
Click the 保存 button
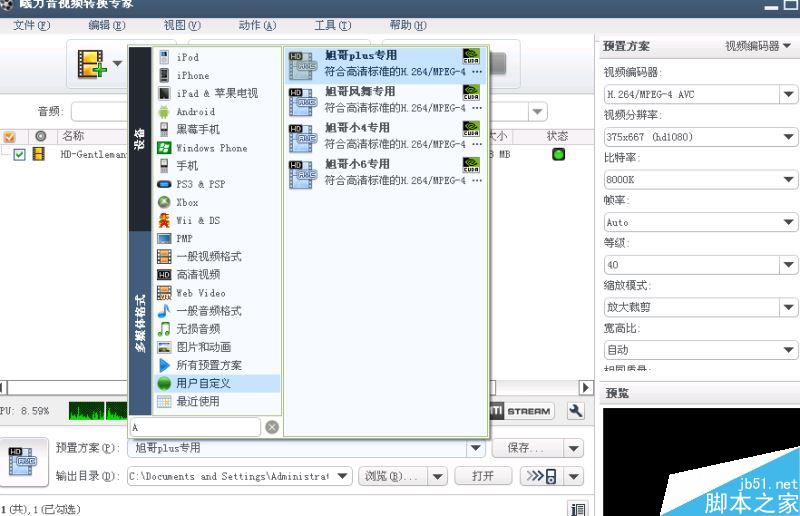(527, 448)
